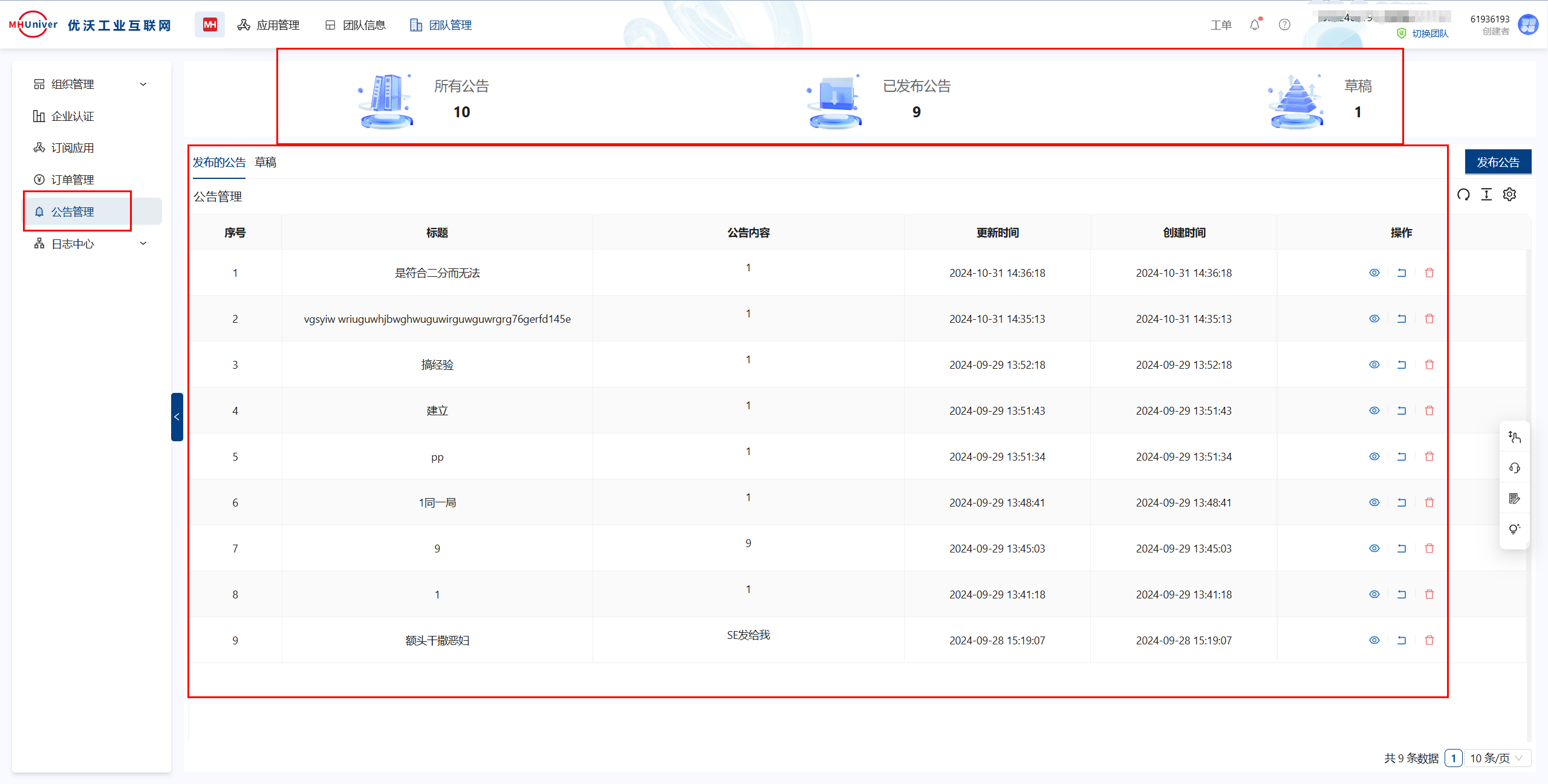Click the red MH app logo icon
The height and width of the screenshot is (784, 1548).
click(210, 25)
